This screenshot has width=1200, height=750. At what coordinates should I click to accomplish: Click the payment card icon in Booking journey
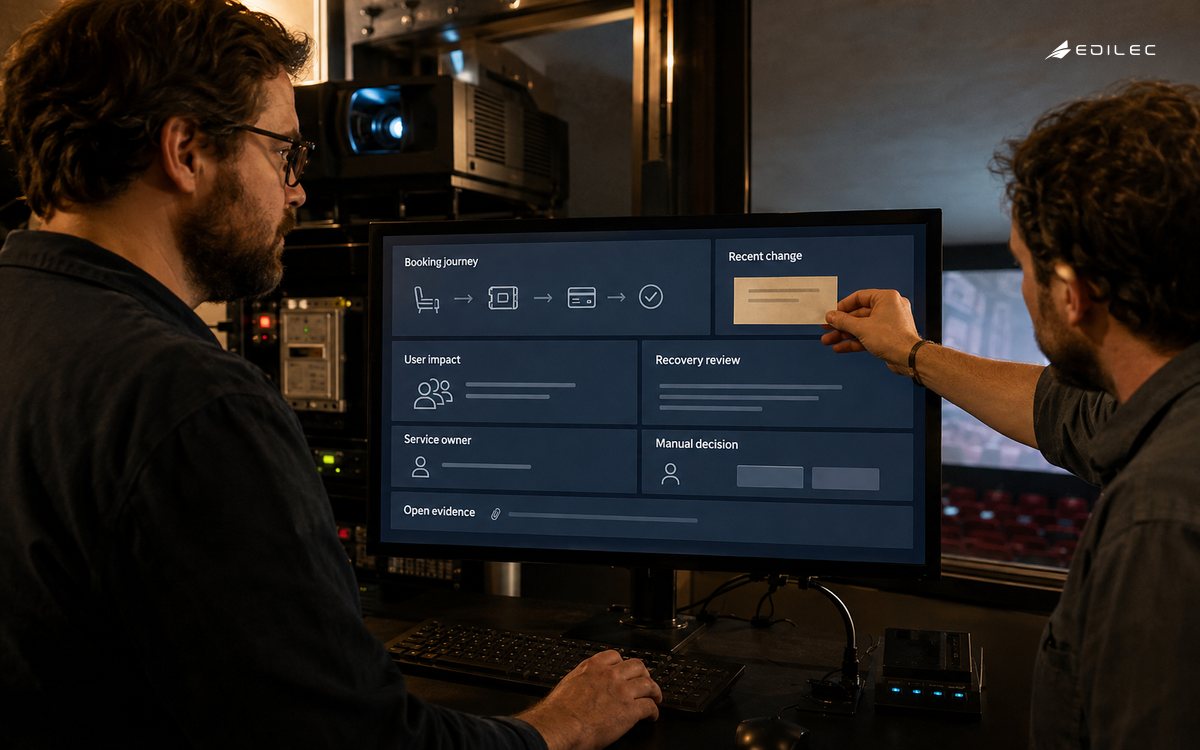click(581, 297)
